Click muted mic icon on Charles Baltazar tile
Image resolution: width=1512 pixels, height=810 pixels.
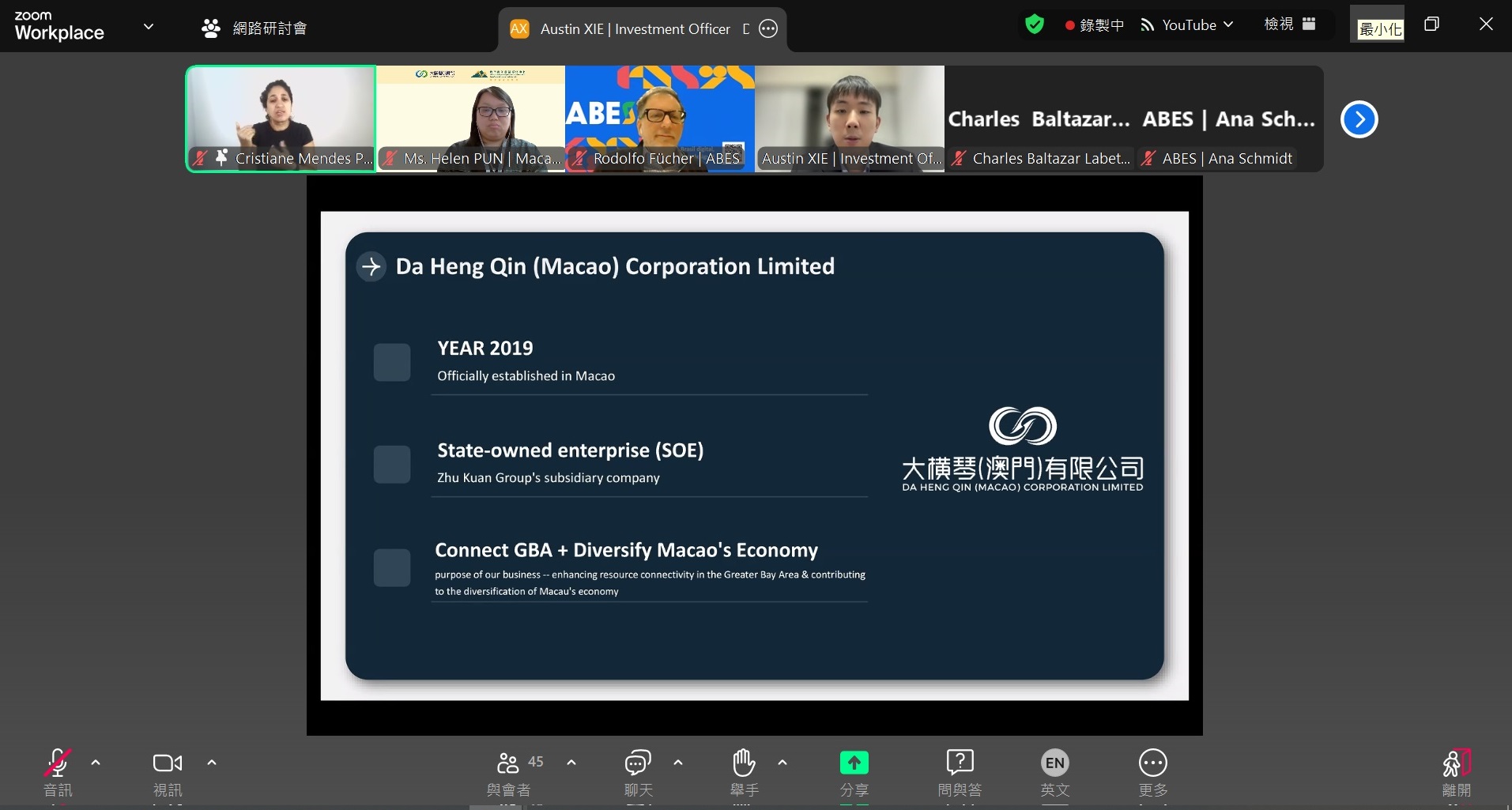click(959, 159)
